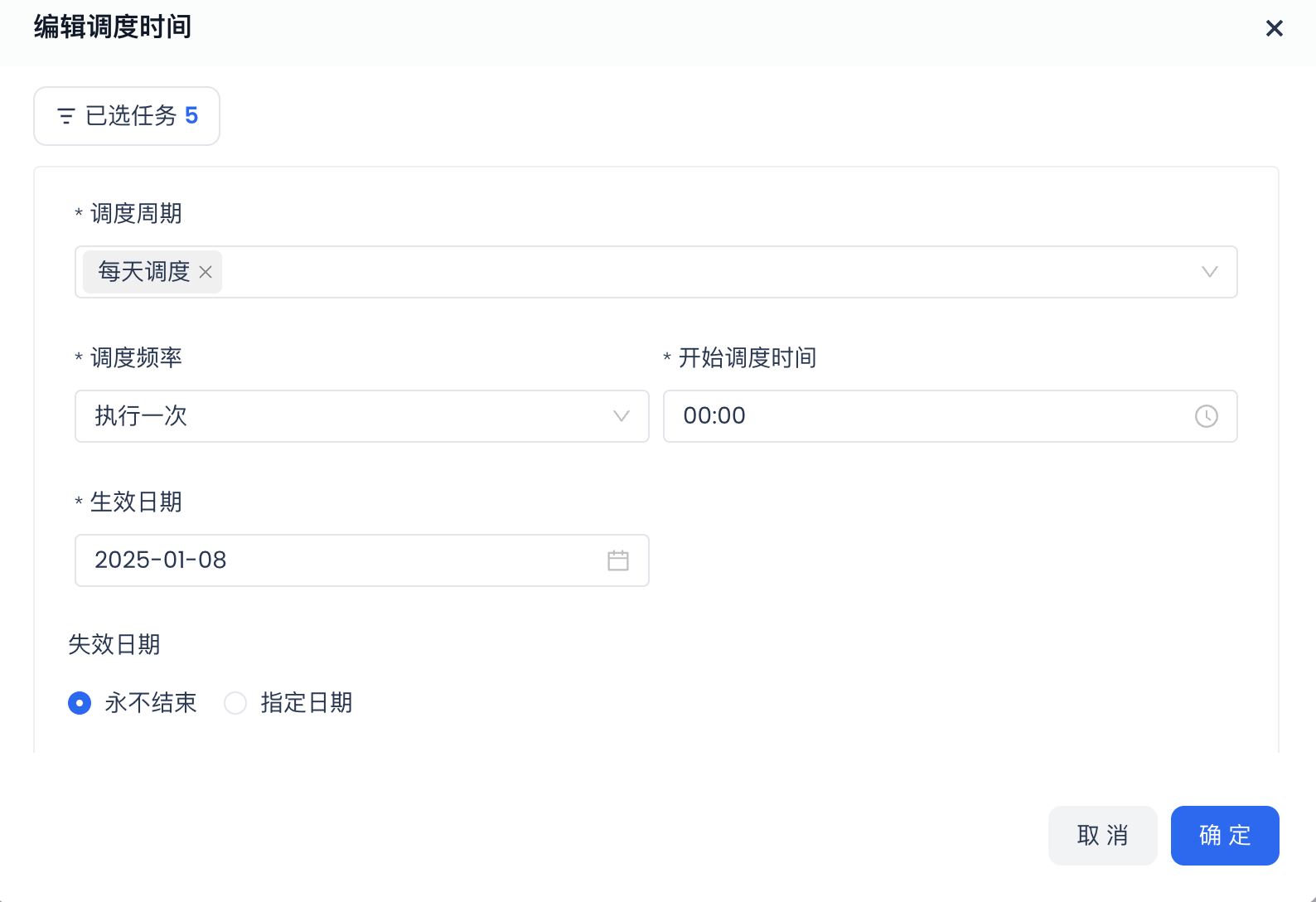Click the 每天调度 tag text
1316x902 pixels.
pos(144,272)
